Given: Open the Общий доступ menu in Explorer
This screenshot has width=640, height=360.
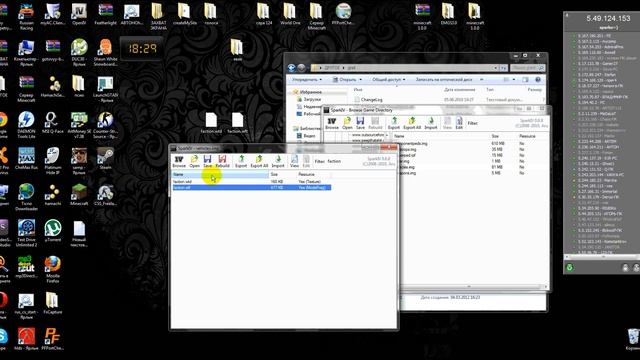Looking at the screenshot, I should coord(389,80).
